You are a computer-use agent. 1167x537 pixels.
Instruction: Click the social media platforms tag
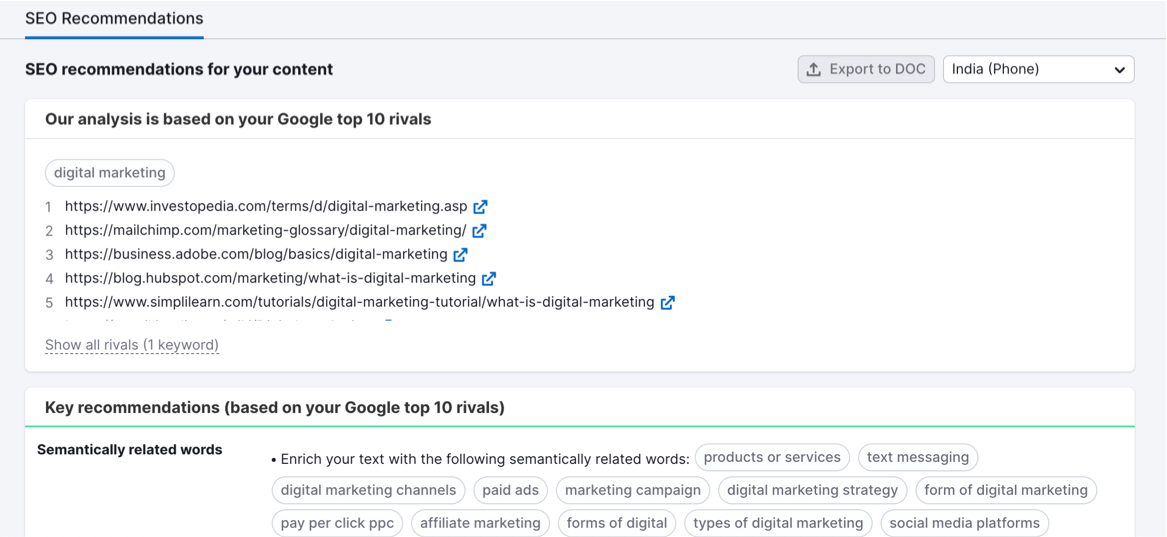(x=964, y=523)
